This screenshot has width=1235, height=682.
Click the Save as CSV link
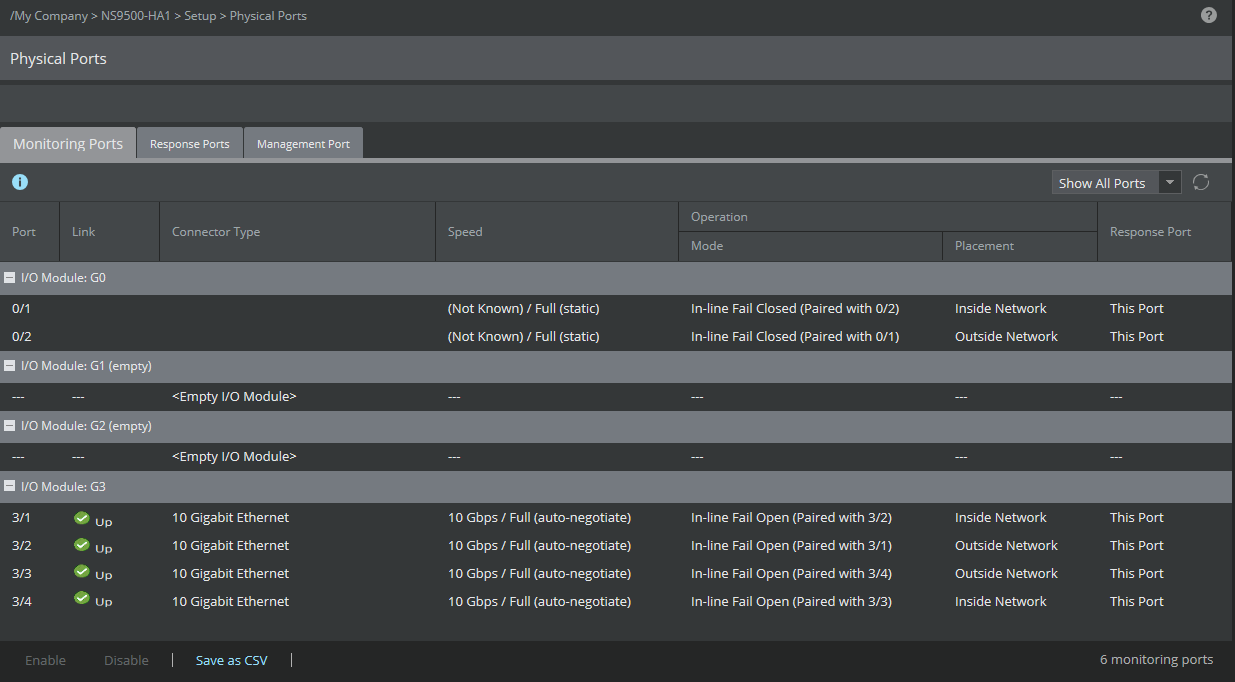click(232, 660)
